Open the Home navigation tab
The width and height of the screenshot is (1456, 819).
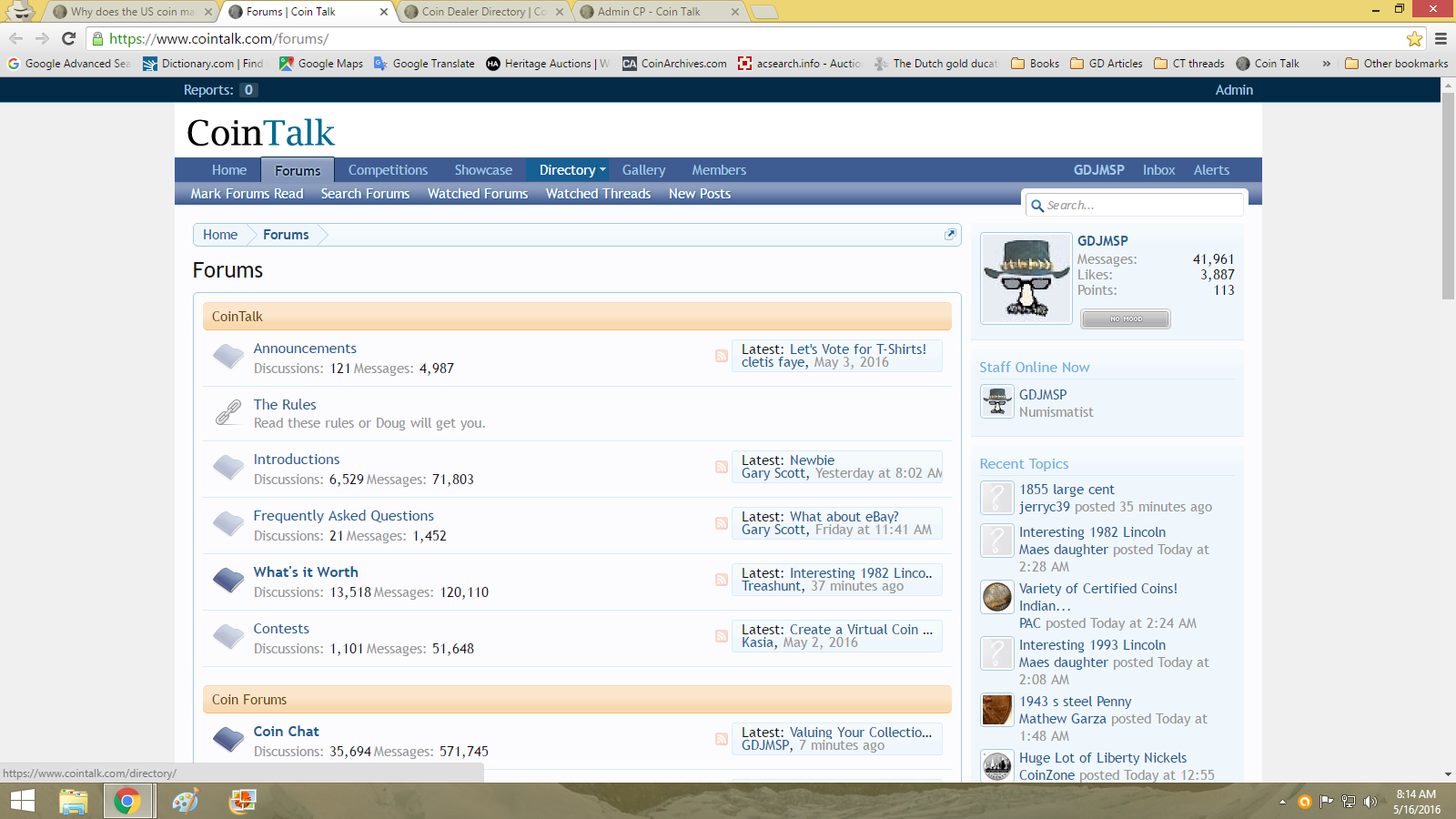tap(229, 170)
